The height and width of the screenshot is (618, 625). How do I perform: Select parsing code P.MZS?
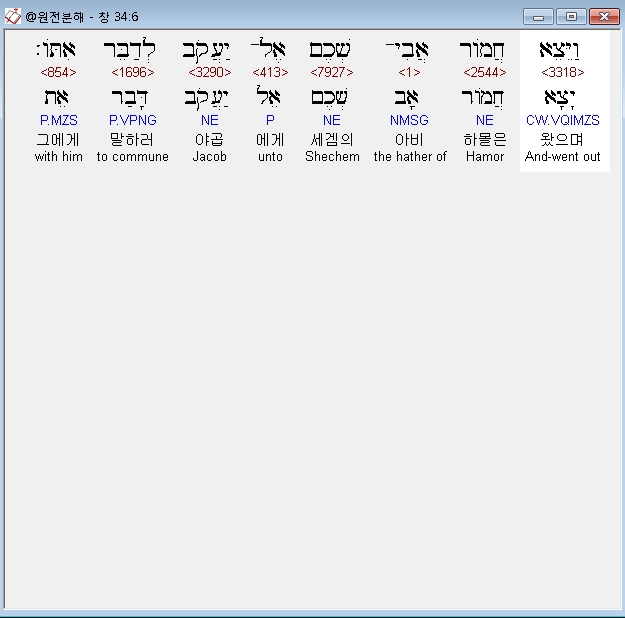click(x=59, y=120)
